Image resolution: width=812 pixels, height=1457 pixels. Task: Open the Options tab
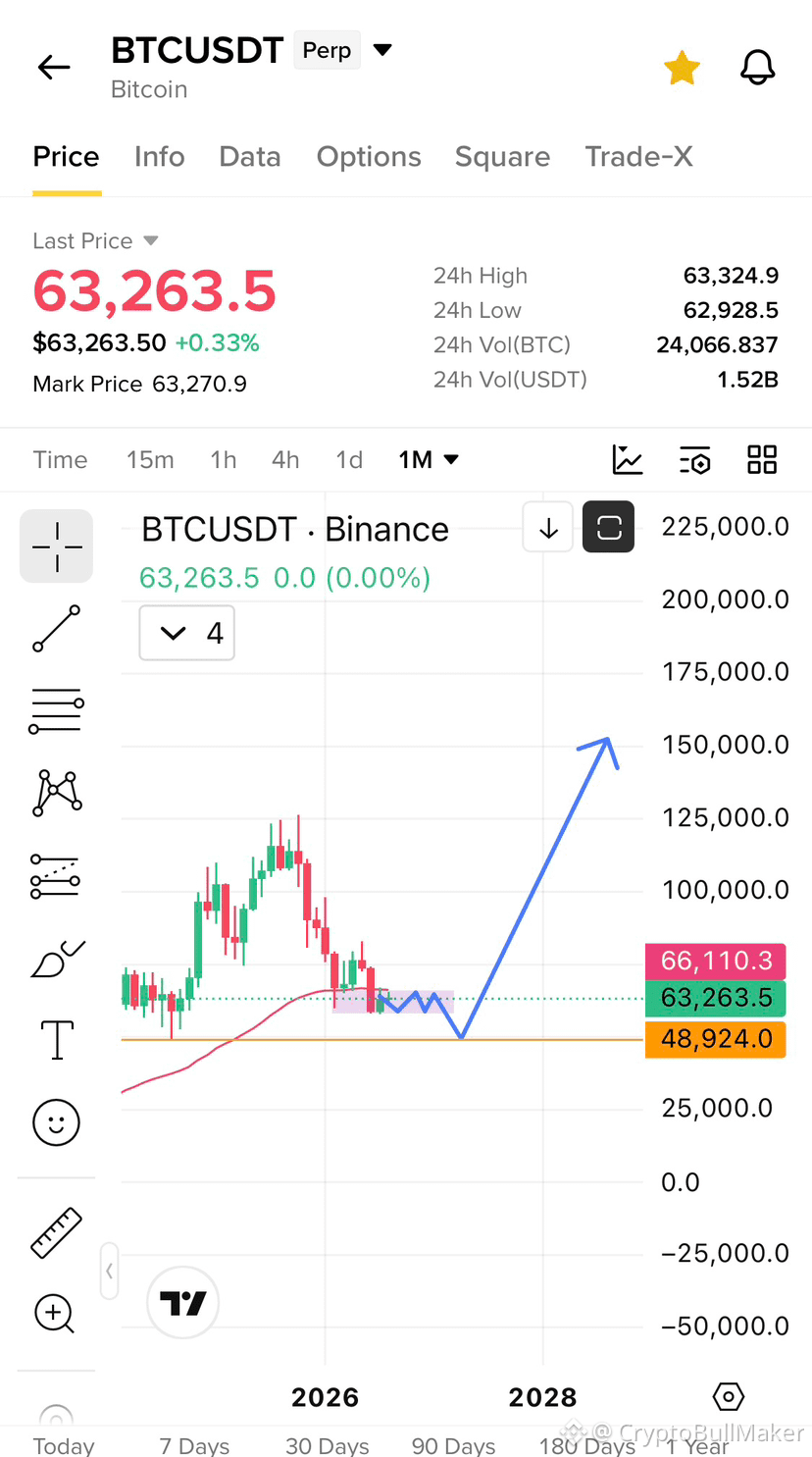(x=369, y=157)
